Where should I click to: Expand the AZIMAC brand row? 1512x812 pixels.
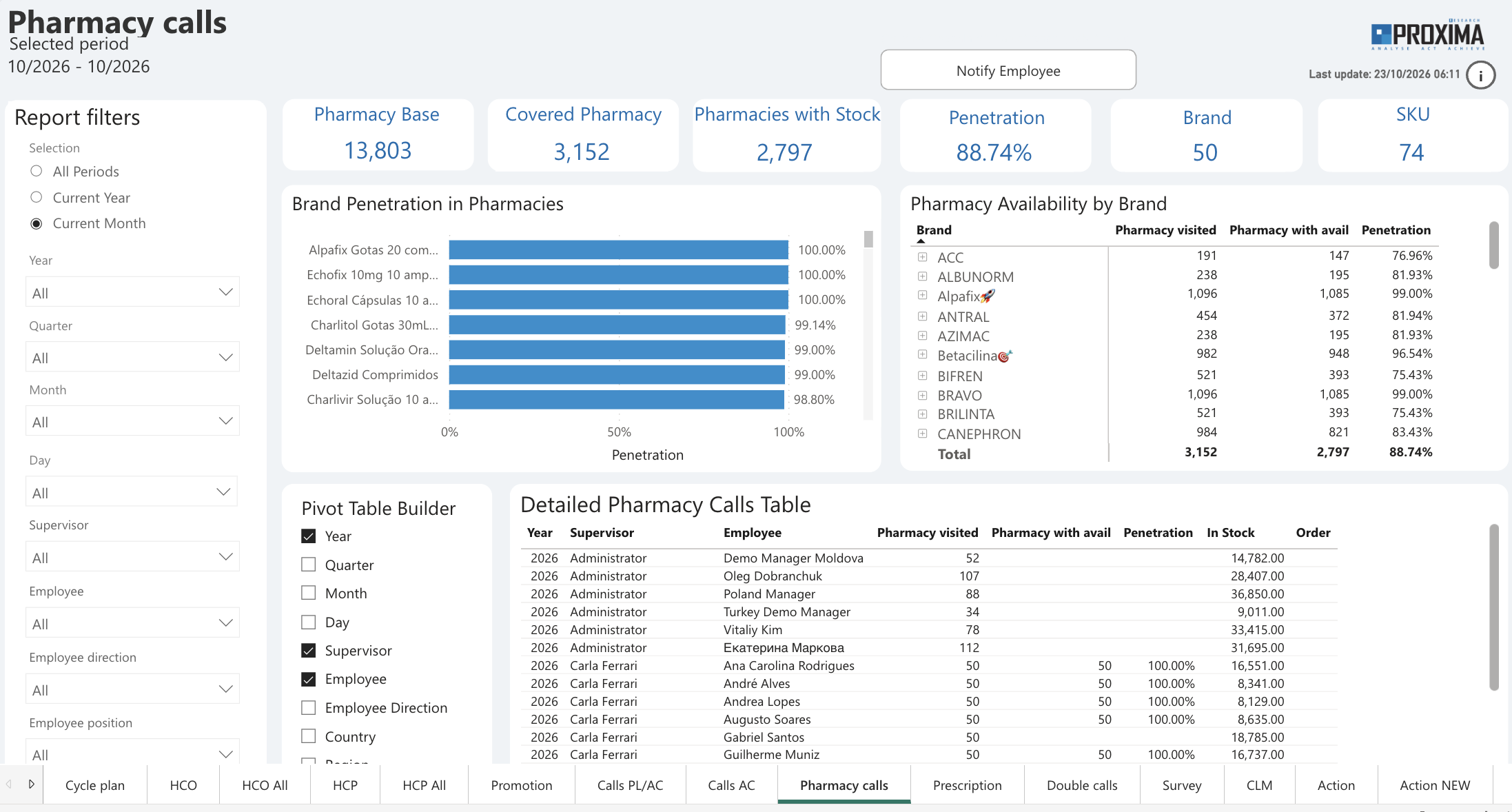(x=922, y=336)
